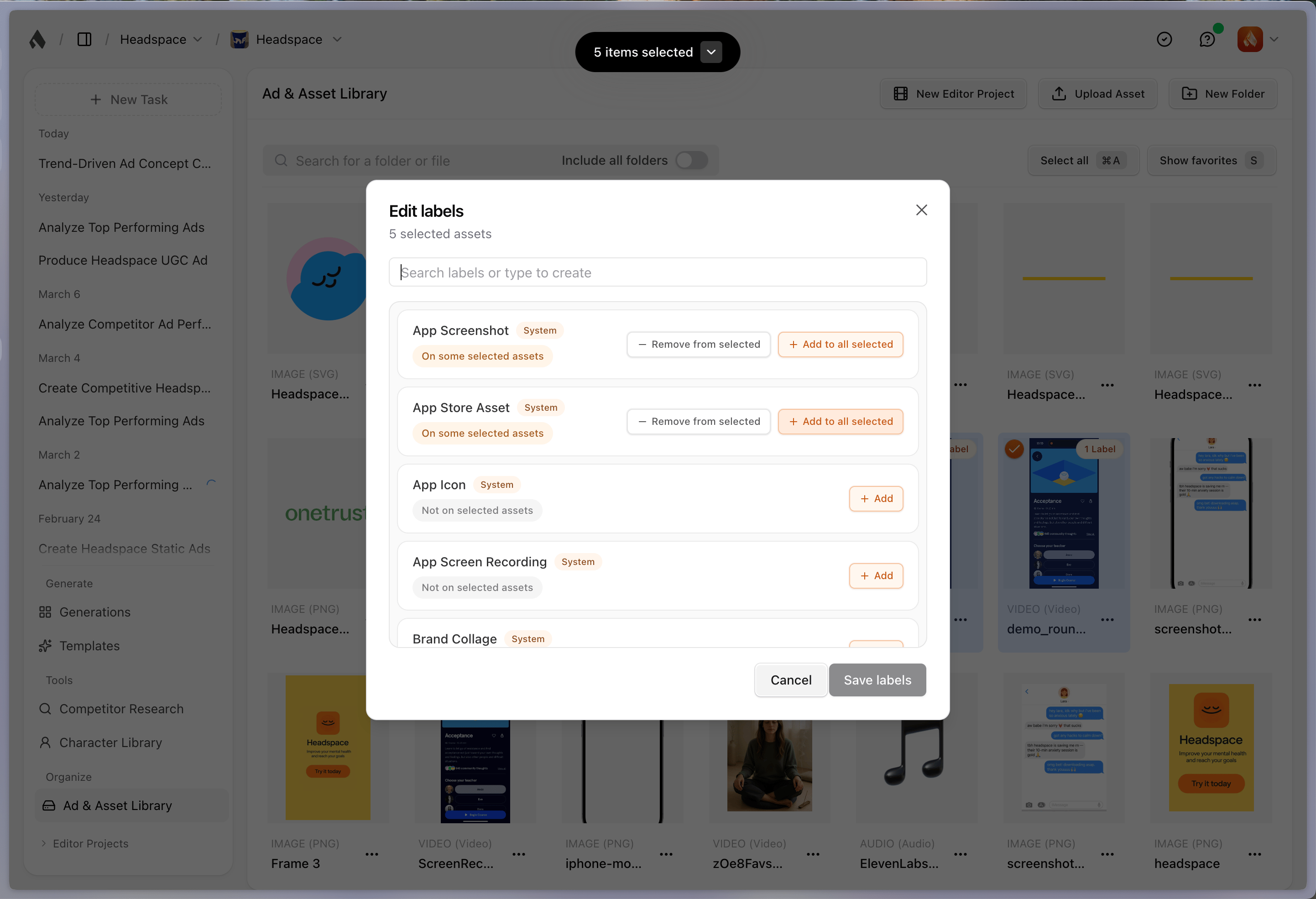Image resolution: width=1316 pixels, height=899 pixels.
Task: Click the user avatar at top right
Action: 1250,39
